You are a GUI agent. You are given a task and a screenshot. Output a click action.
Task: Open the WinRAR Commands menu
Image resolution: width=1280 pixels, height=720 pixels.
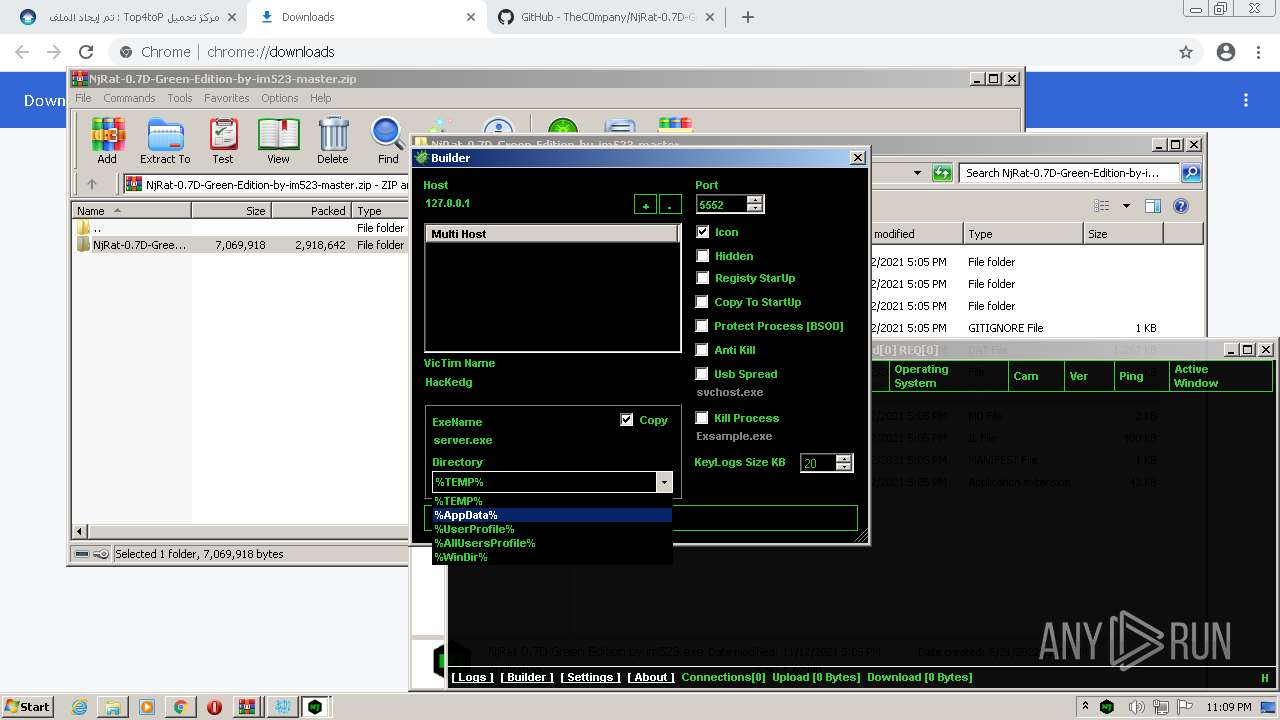[x=129, y=98]
